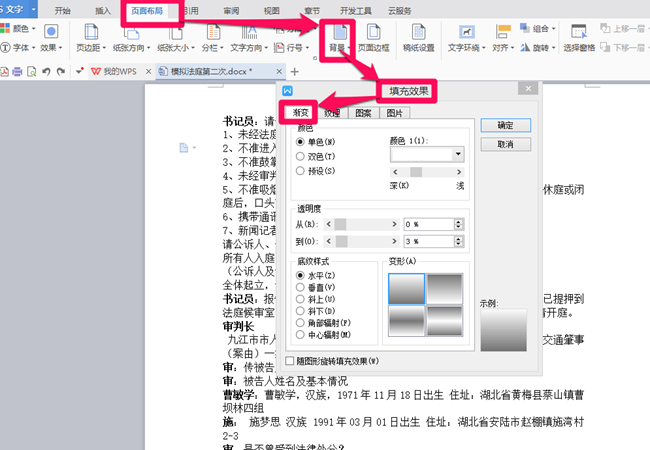Click the 旋转 rotate icon

pos(525,47)
